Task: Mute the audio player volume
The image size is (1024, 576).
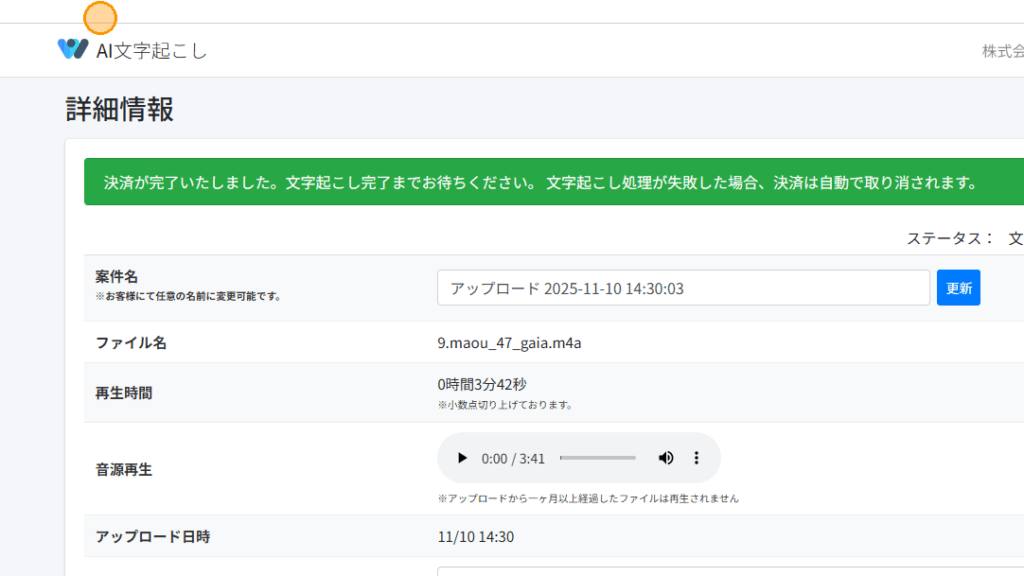Action: (x=666, y=458)
